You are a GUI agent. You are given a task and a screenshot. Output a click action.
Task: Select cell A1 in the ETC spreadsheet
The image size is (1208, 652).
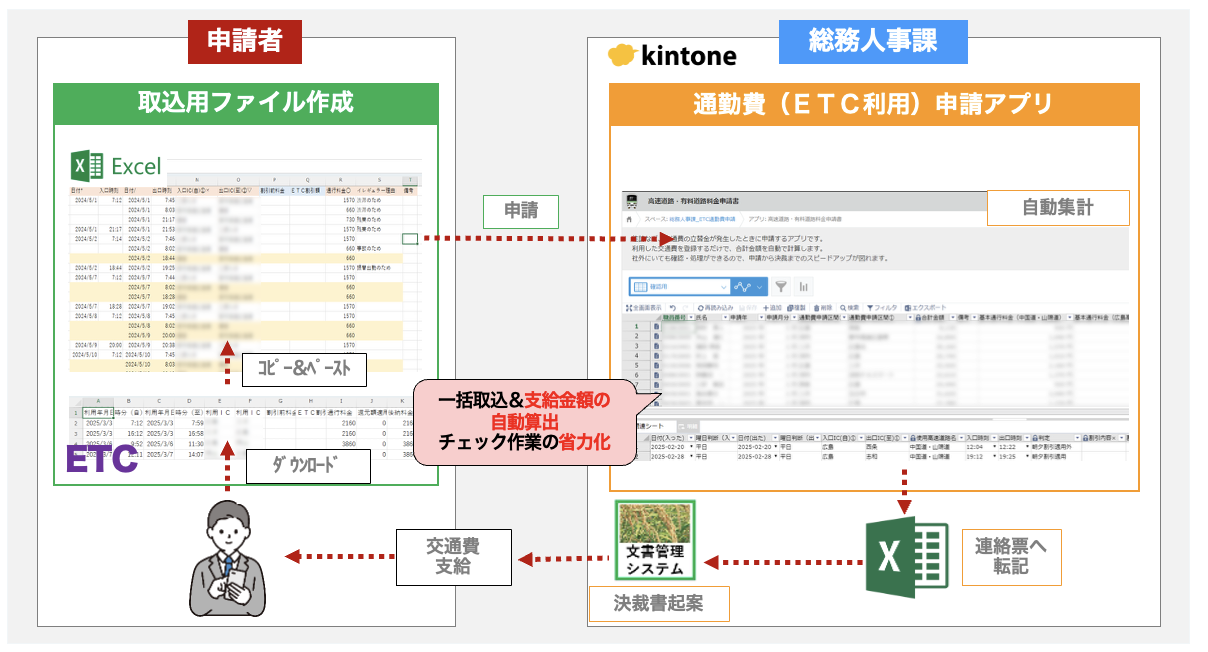[97, 411]
